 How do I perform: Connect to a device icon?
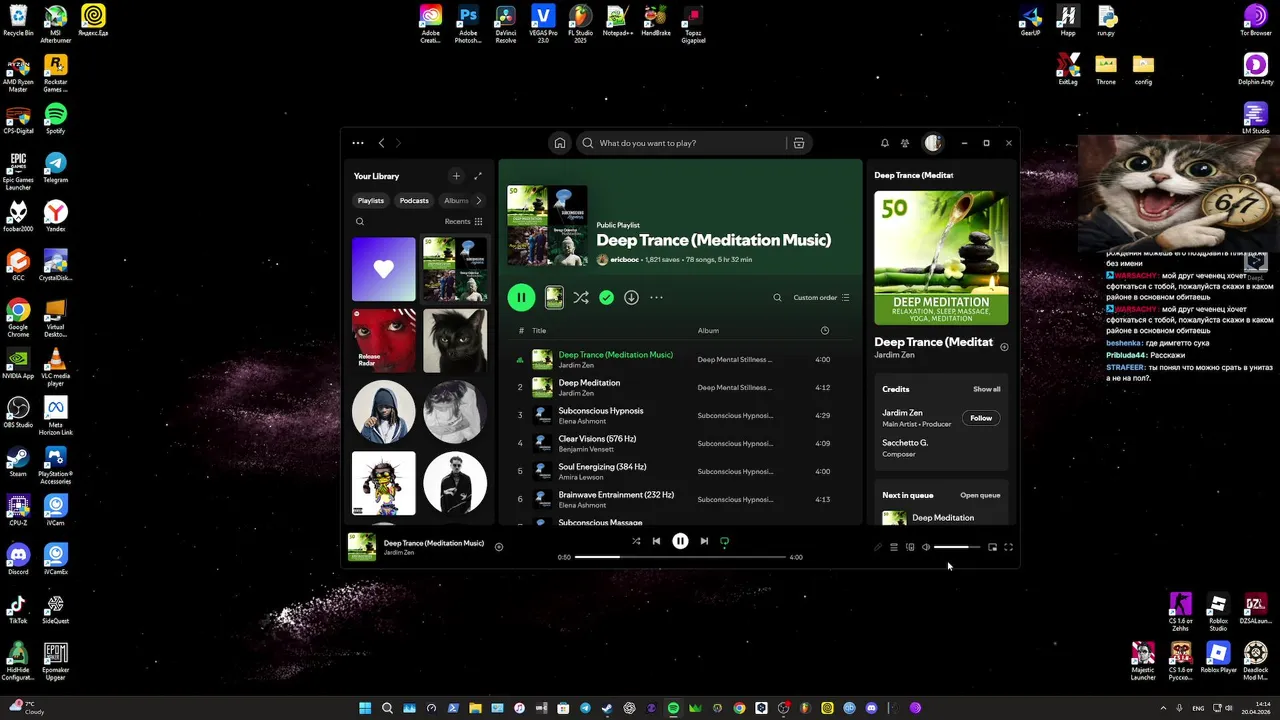point(910,547)
